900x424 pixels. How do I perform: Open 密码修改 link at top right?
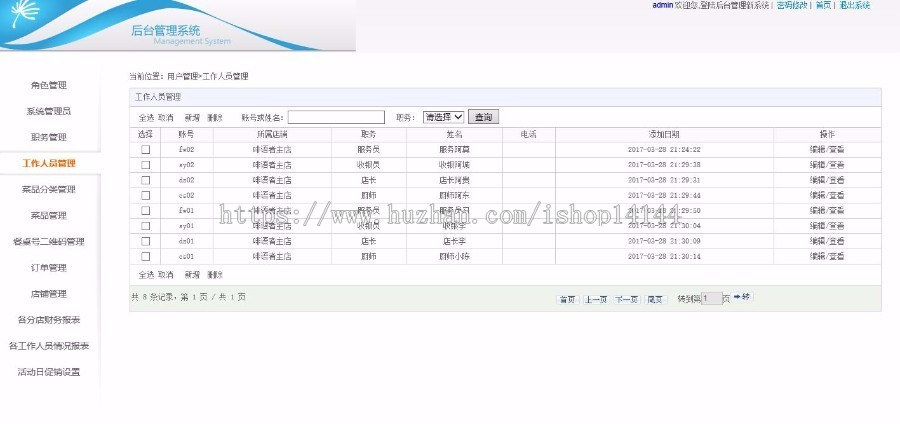pos(792,5)
